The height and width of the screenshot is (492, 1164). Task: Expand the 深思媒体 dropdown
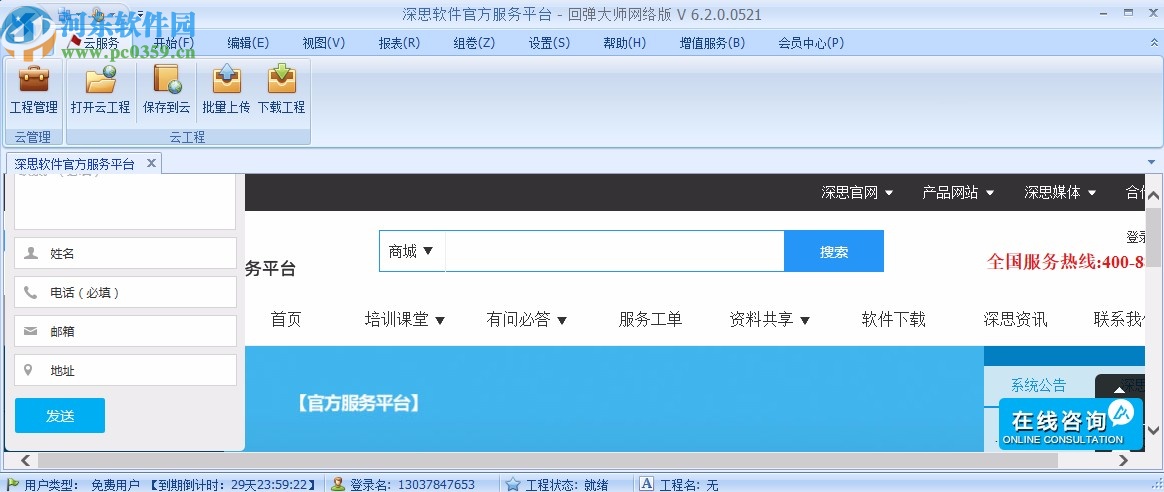click(1060, 193)
